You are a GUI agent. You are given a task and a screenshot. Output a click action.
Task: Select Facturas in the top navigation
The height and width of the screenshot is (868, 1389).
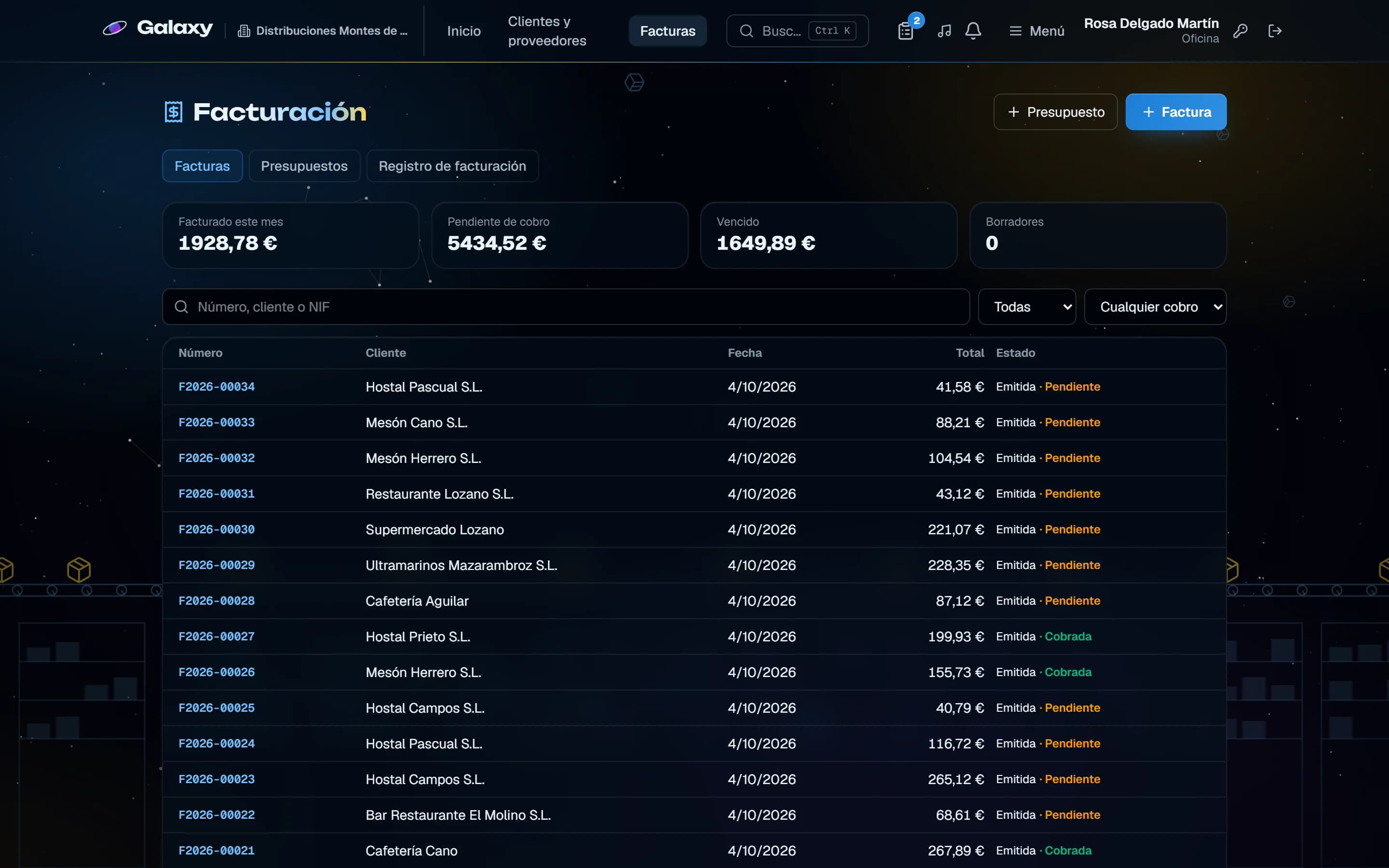point(667,31)
